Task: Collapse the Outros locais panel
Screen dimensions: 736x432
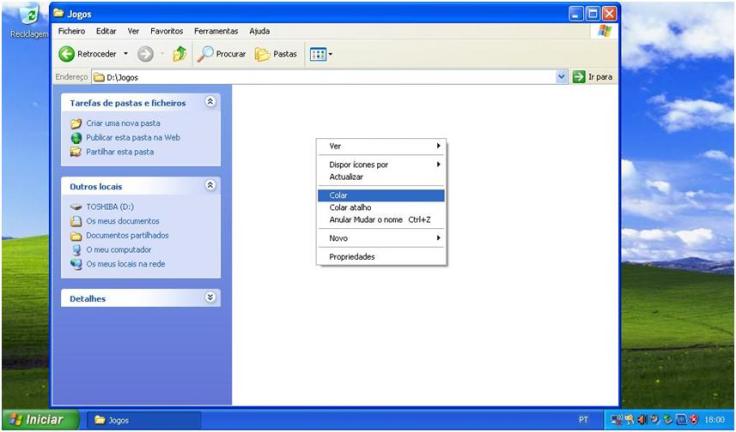Action: (210, 186)
